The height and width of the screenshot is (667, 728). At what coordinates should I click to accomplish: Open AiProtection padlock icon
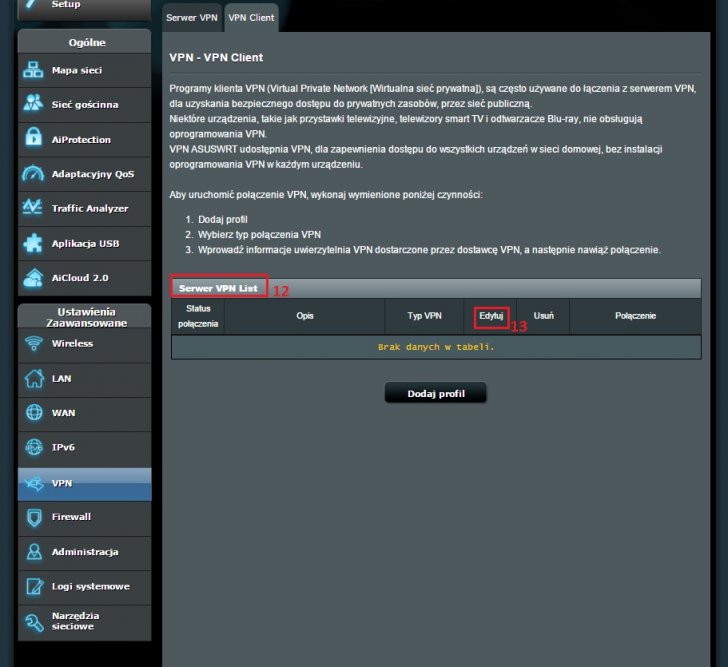(x=33, y=138)
